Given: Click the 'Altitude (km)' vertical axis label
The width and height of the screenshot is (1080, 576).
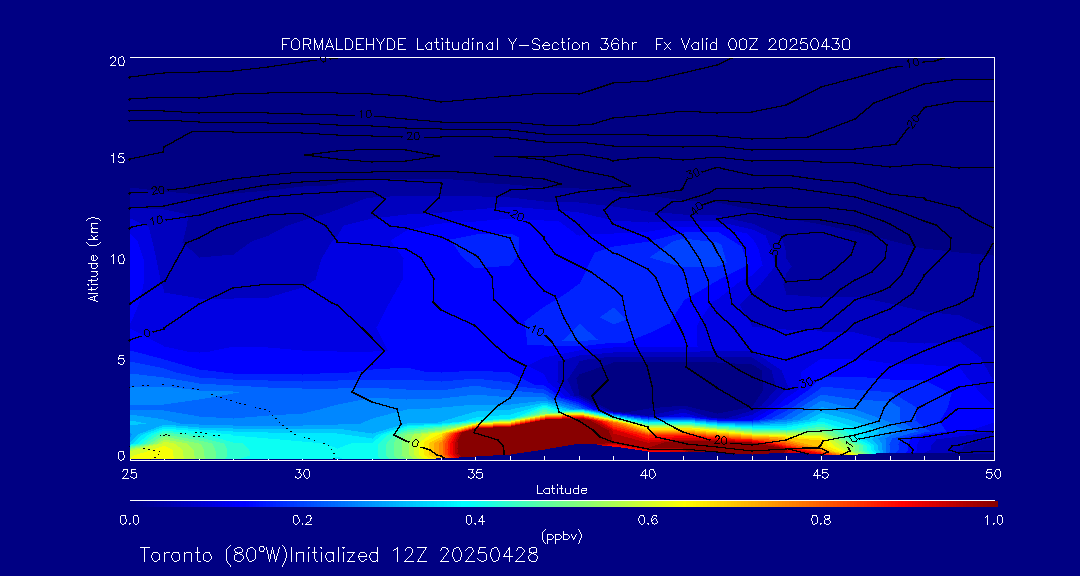Looking at the screenshot, I should click(x=93, y=259).
